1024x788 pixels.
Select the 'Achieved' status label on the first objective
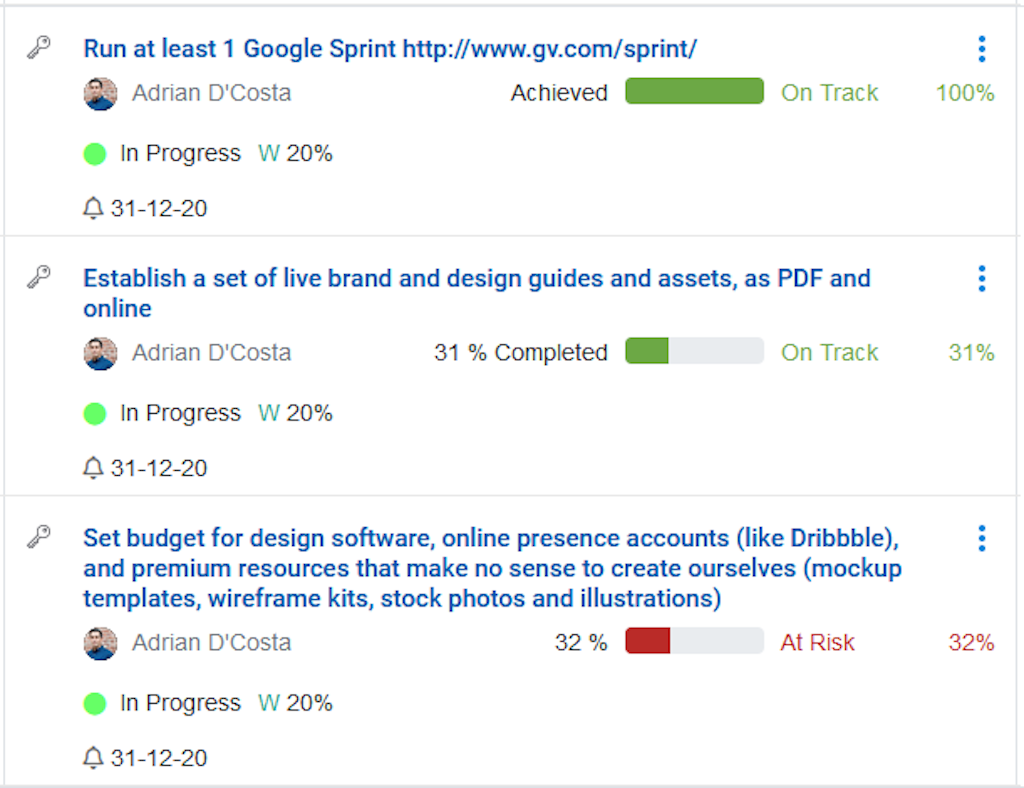click(559, 92)
